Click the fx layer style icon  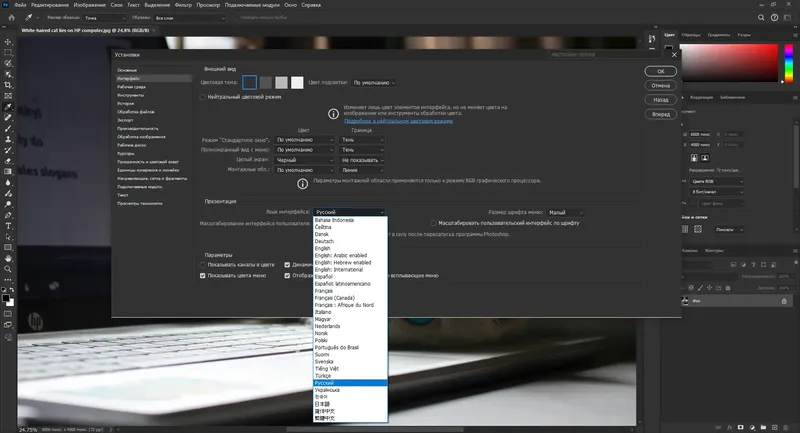[730, 427]
